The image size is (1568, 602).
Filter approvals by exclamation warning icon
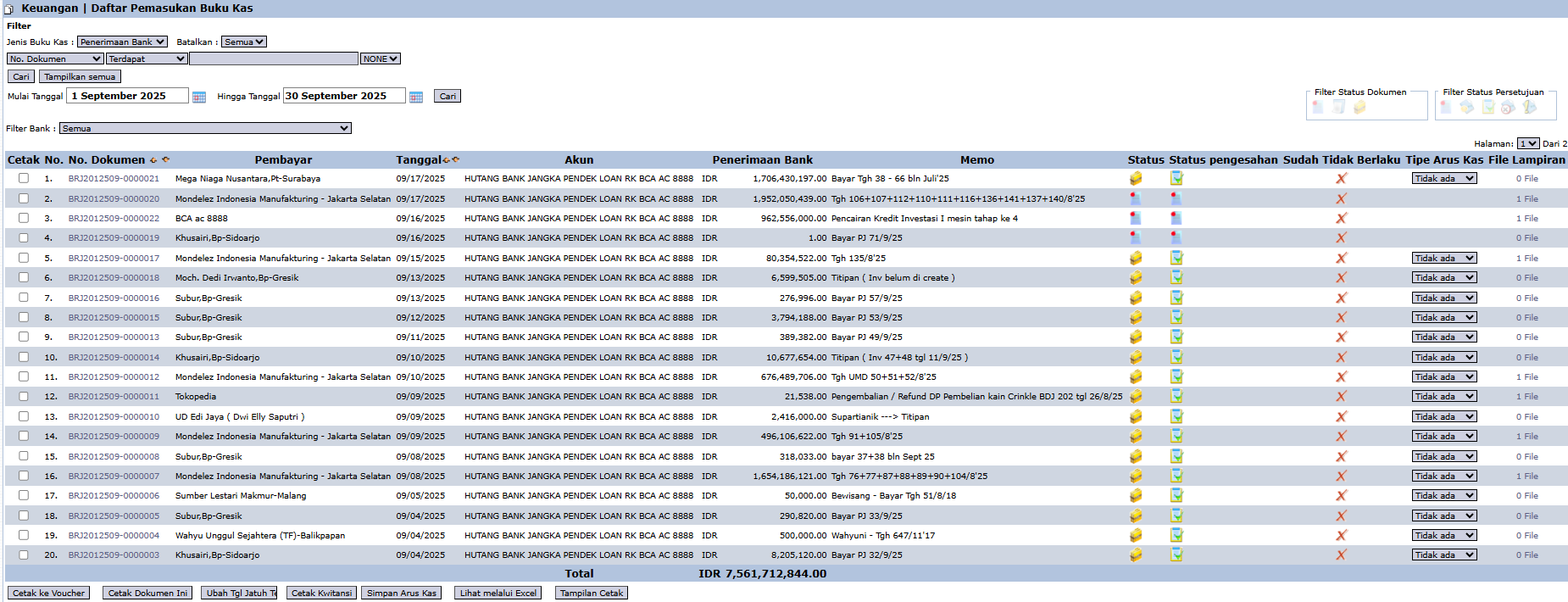click(1529, 107)
